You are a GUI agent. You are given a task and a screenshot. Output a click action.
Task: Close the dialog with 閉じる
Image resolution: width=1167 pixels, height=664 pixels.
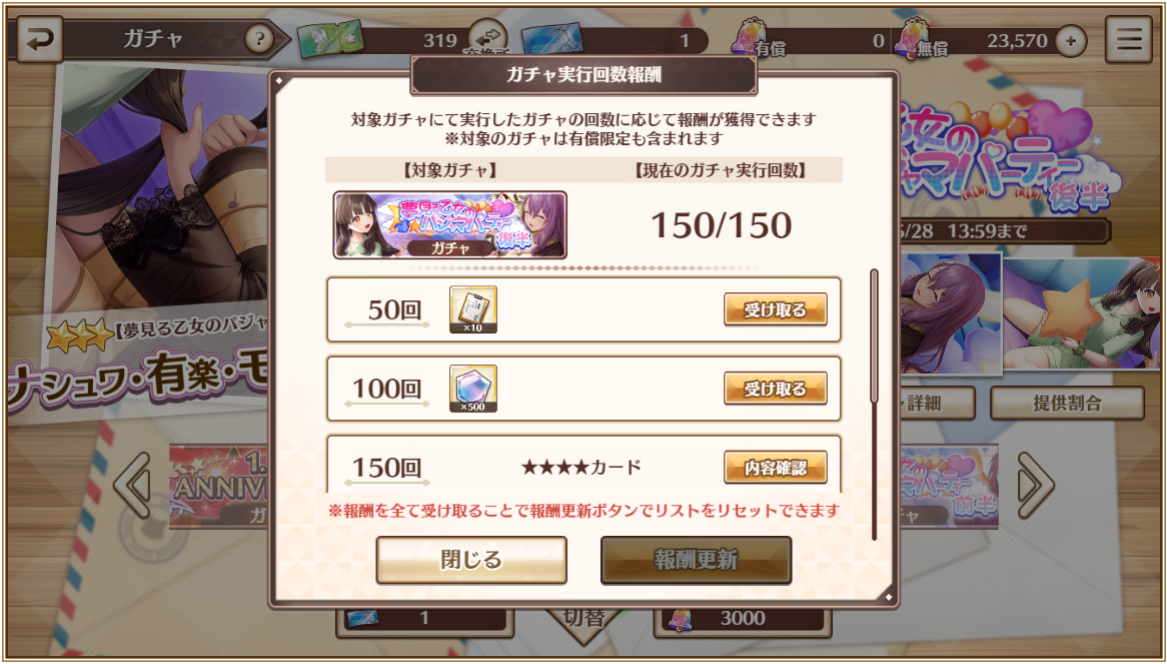point(471,560)
